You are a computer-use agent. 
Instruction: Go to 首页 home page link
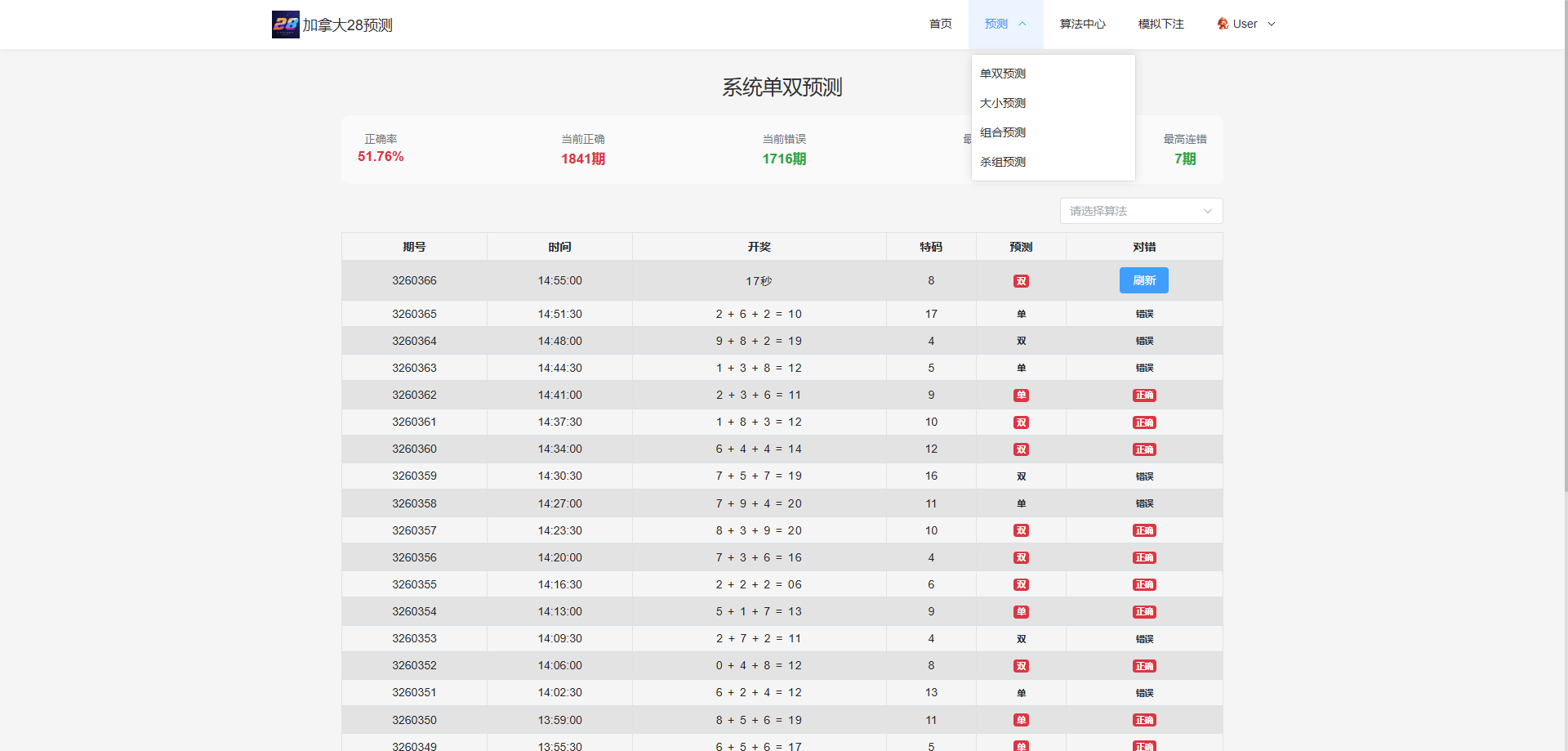pyautogui.click(x=940, y=24)
